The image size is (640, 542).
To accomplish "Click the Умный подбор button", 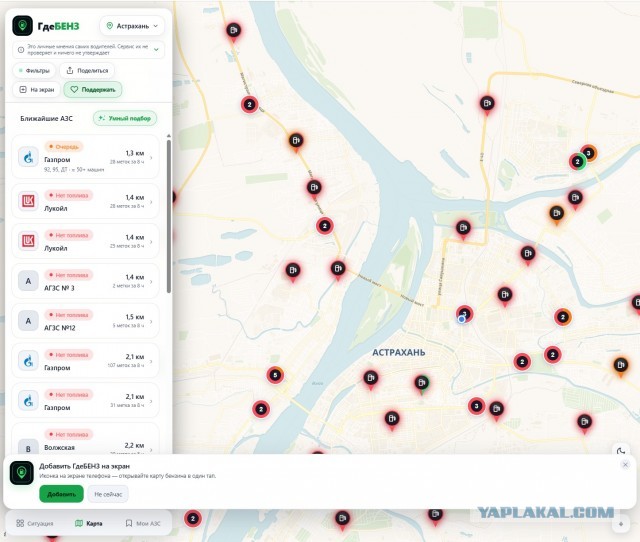I will [x=125, y=118].
